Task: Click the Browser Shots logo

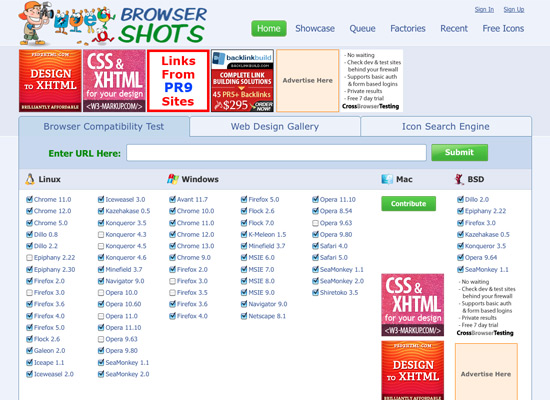Action: pyautogui.click(x=113, y=24)
